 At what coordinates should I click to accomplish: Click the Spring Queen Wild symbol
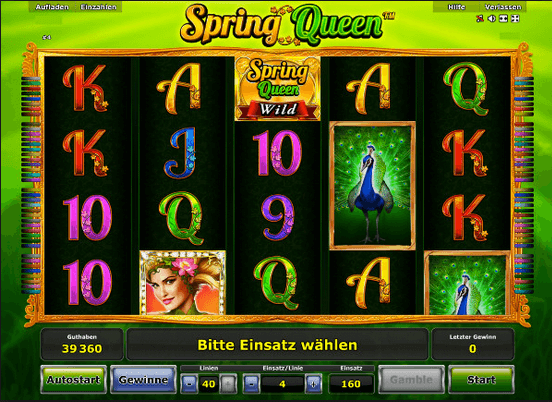pos(278,89)
